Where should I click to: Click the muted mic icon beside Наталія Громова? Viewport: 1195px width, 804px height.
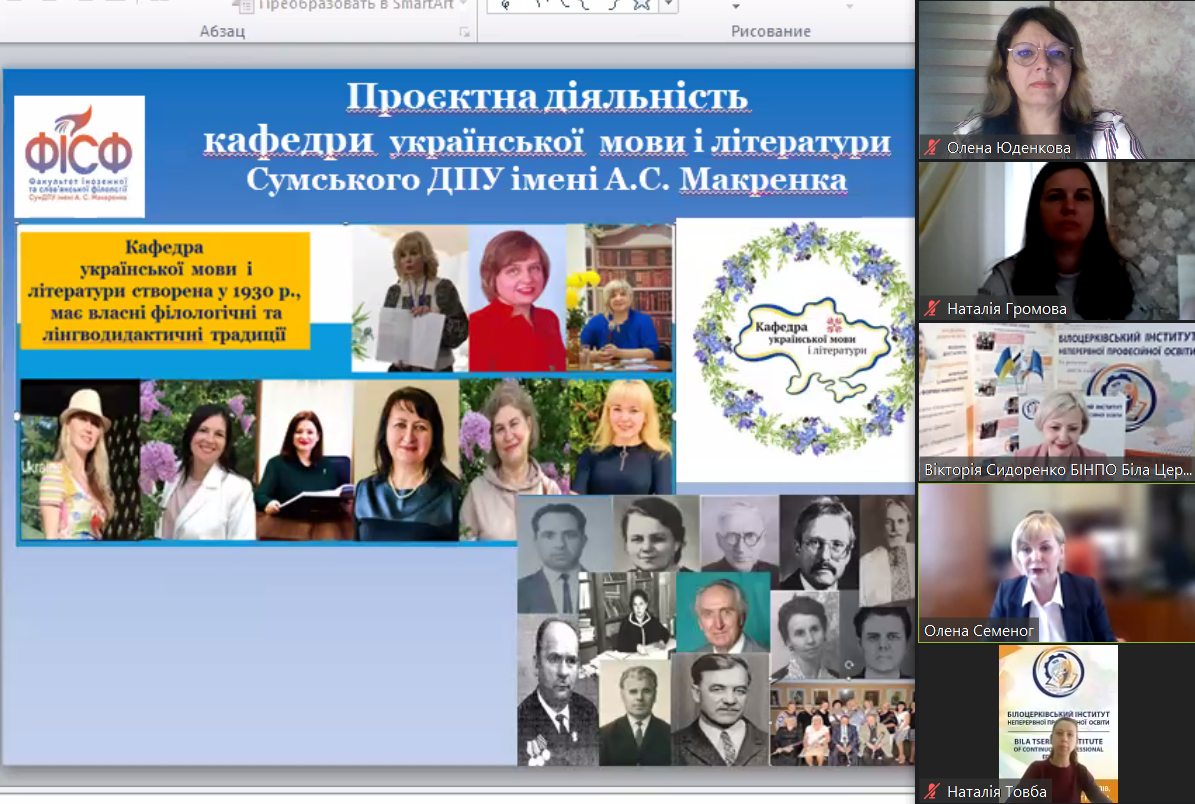pyautogui.click(x=932, y=309)
